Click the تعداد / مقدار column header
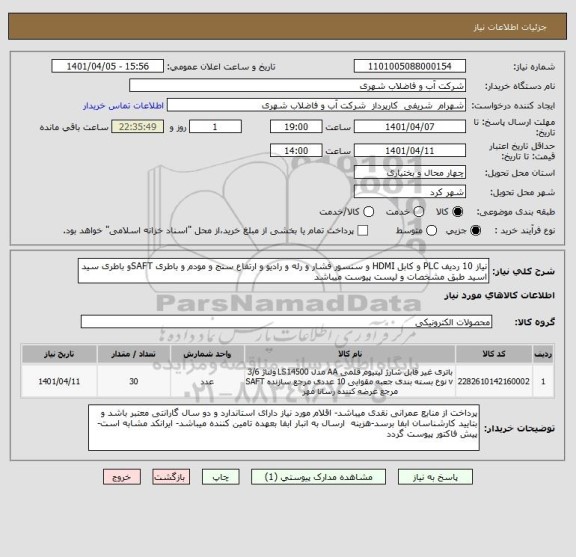Viewport: 576px width, 557px height. pos(133,354)
